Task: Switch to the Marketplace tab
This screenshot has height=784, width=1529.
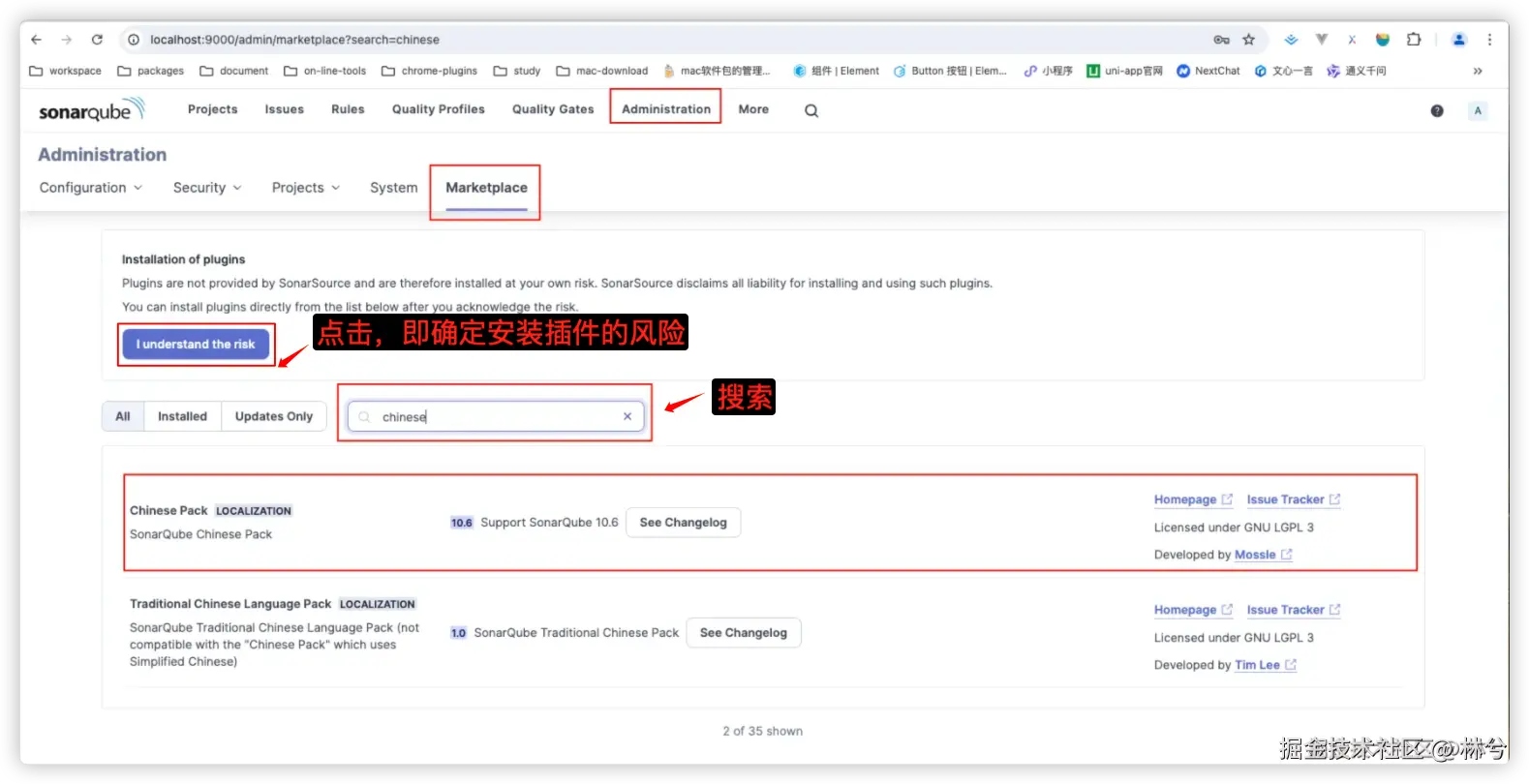Action: coord(486,188)
